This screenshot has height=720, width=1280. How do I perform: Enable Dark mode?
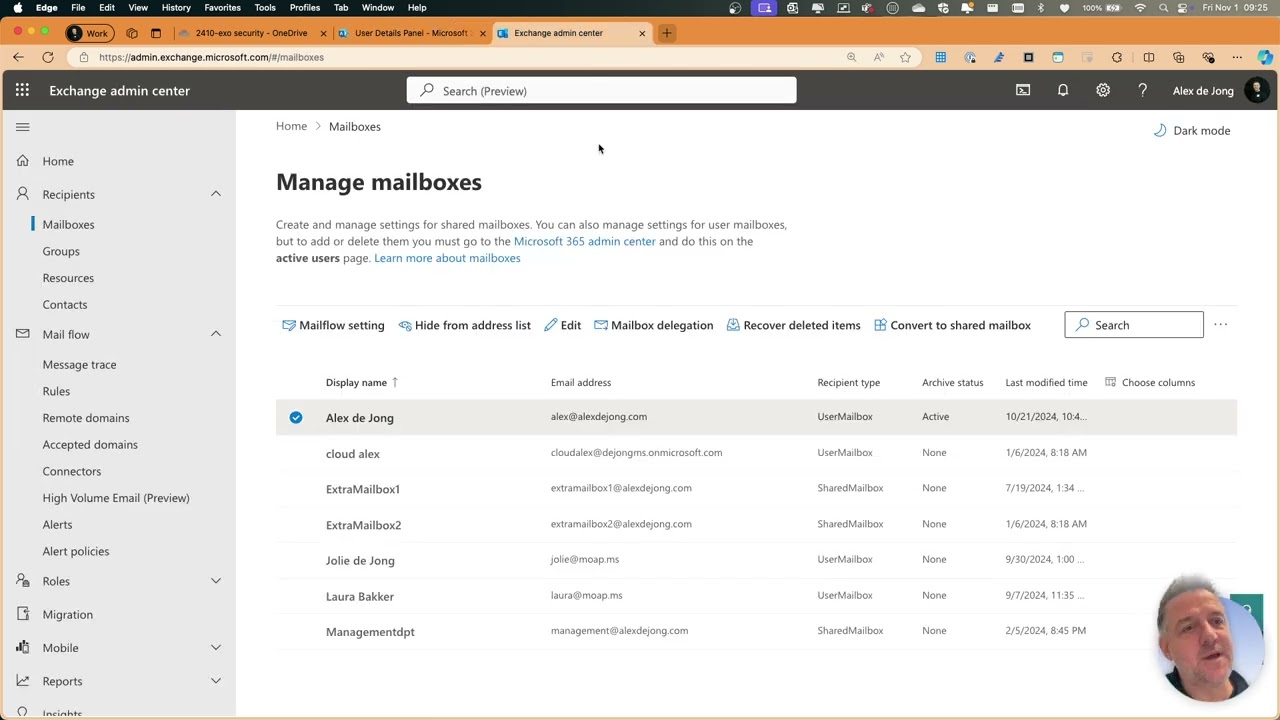point(1192,130)
